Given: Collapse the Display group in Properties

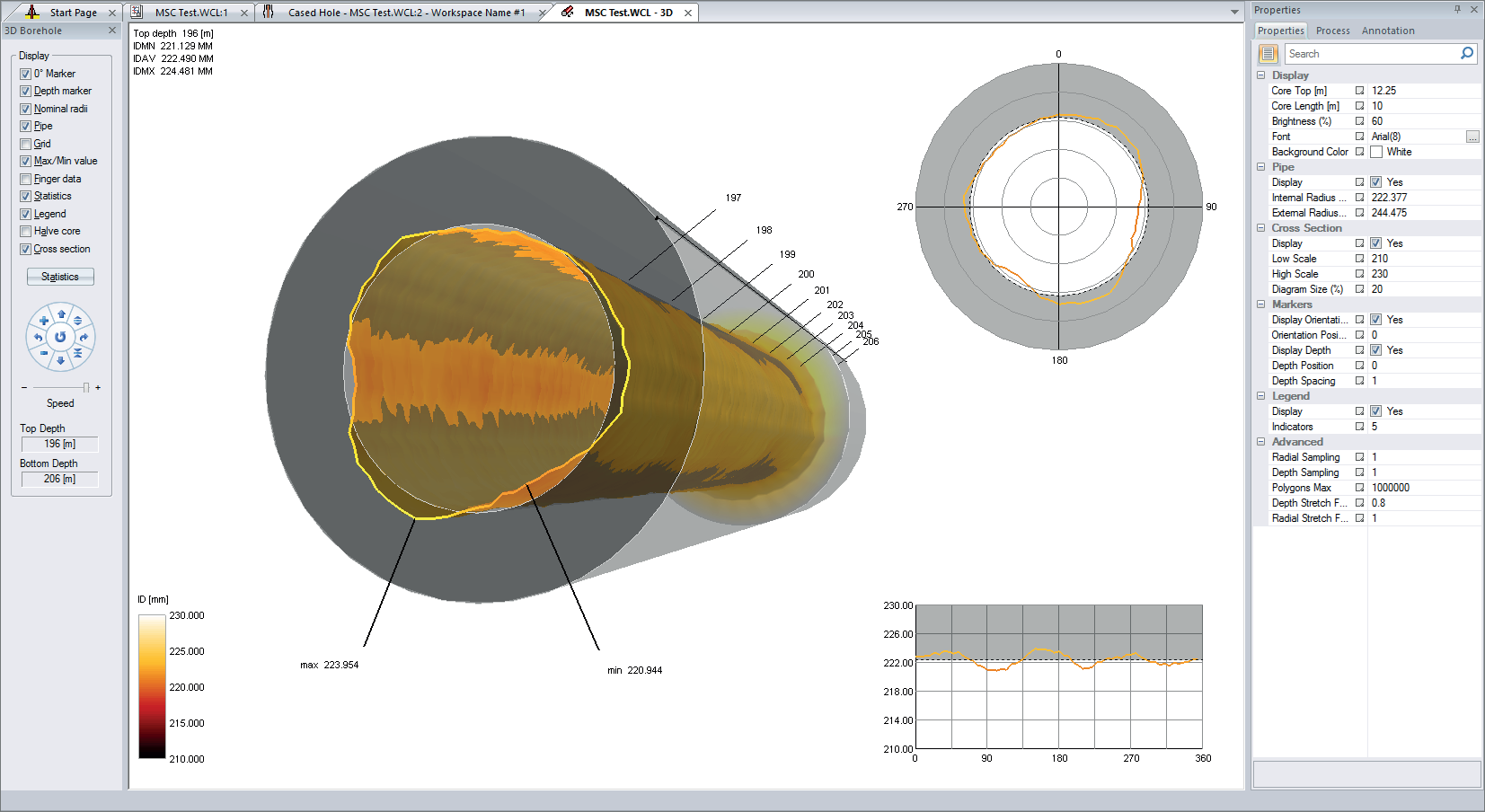Looking at the screenshot, I should 1261,75.
